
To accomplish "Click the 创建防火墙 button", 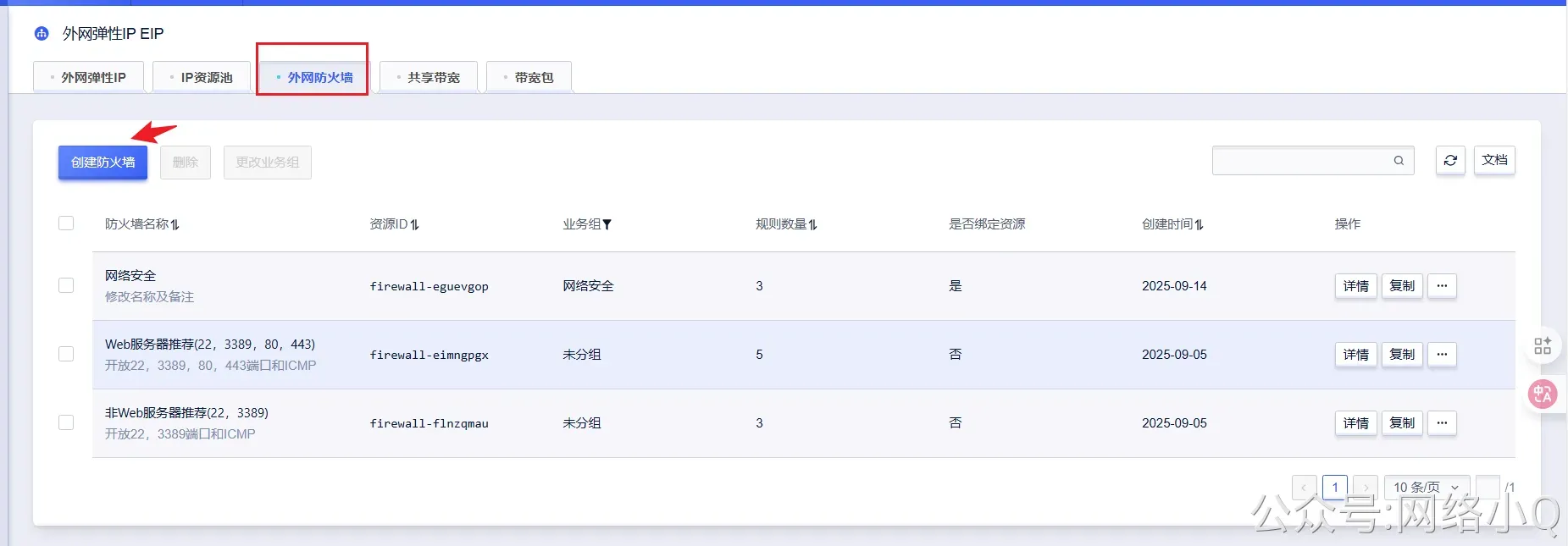I will 103,163.
